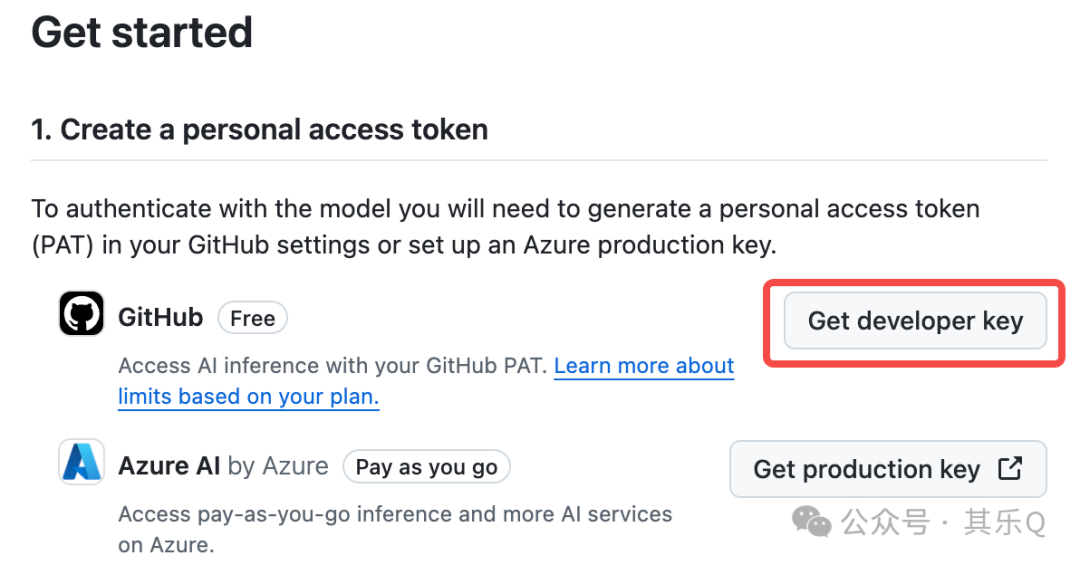Image resolution: width=1080 pixels, height=565 pixels.
Task: Click the "by Azure" text
Action: pos(278,466)
